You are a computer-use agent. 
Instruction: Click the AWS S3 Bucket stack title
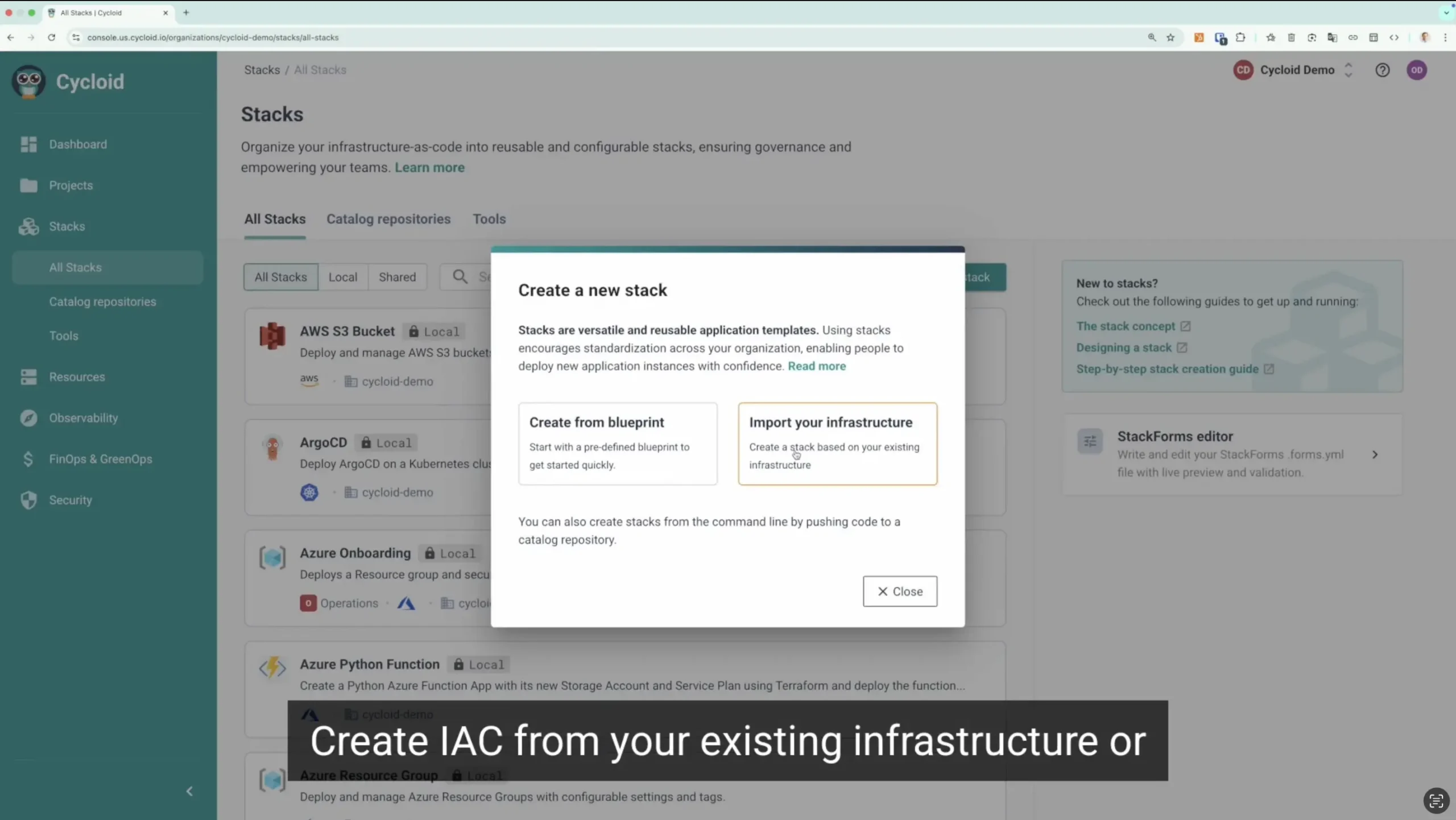(348, 332)
